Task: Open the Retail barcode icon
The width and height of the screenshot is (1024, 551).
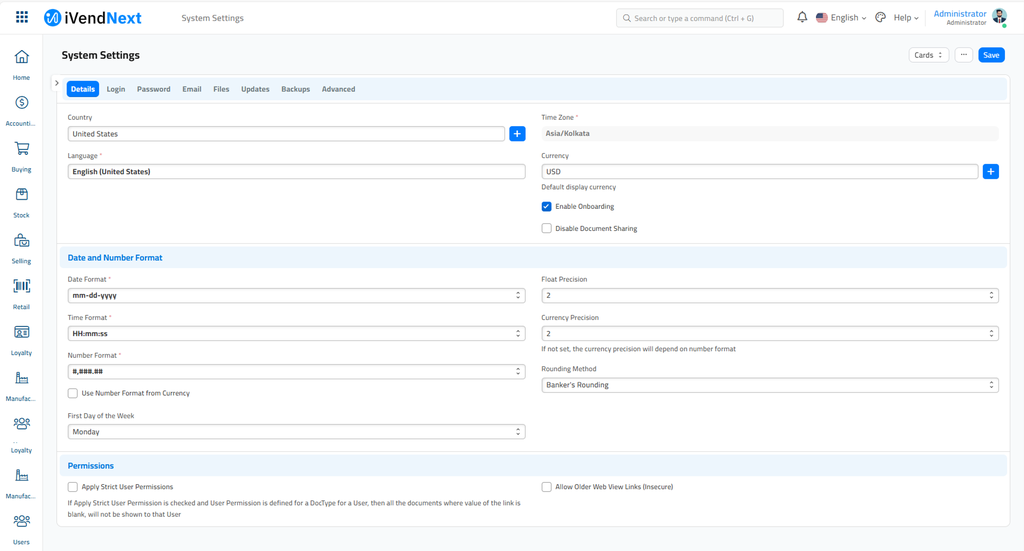Action: click(21, 286)
